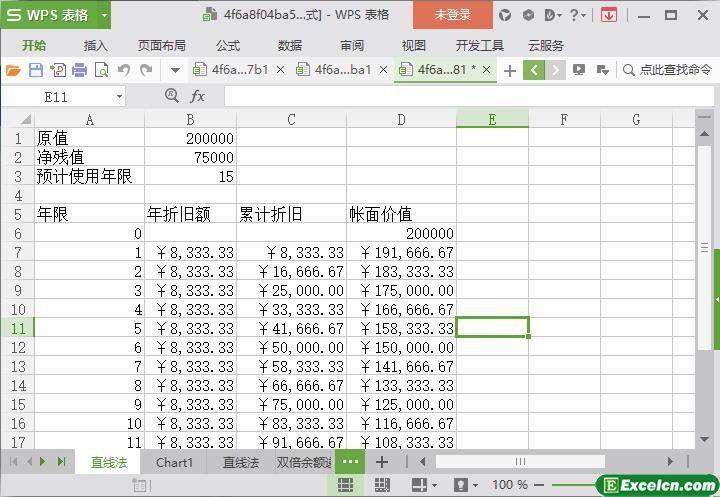The width and height of the screenshot is (720, 497).
Task: Open the 视图 ribbon tab
Action: 413,45
